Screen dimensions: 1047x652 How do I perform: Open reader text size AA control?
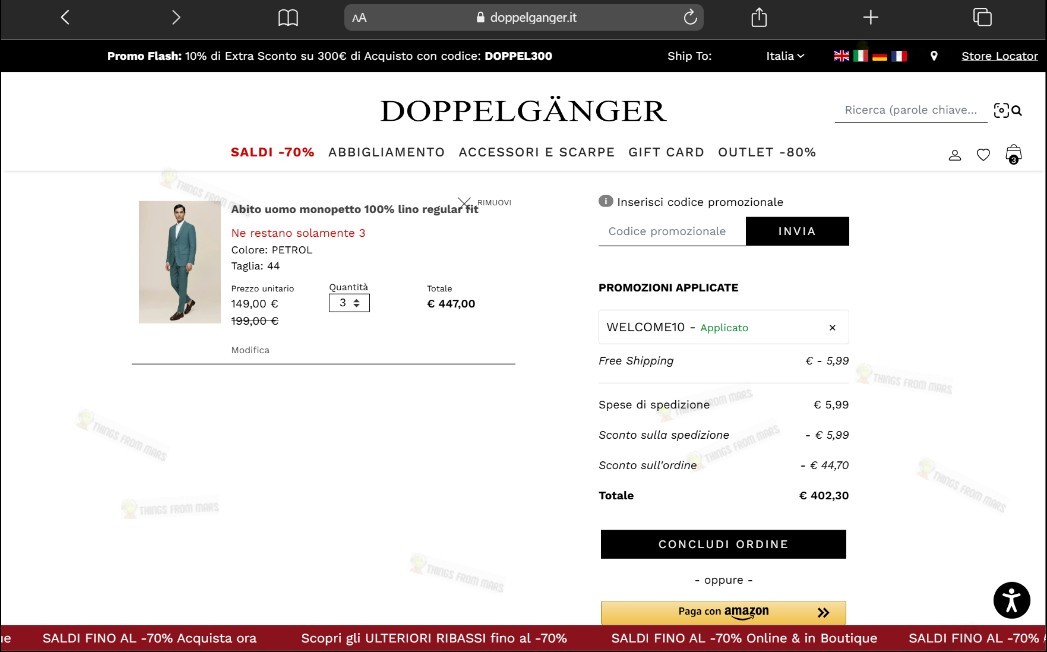tap(359, 18)
